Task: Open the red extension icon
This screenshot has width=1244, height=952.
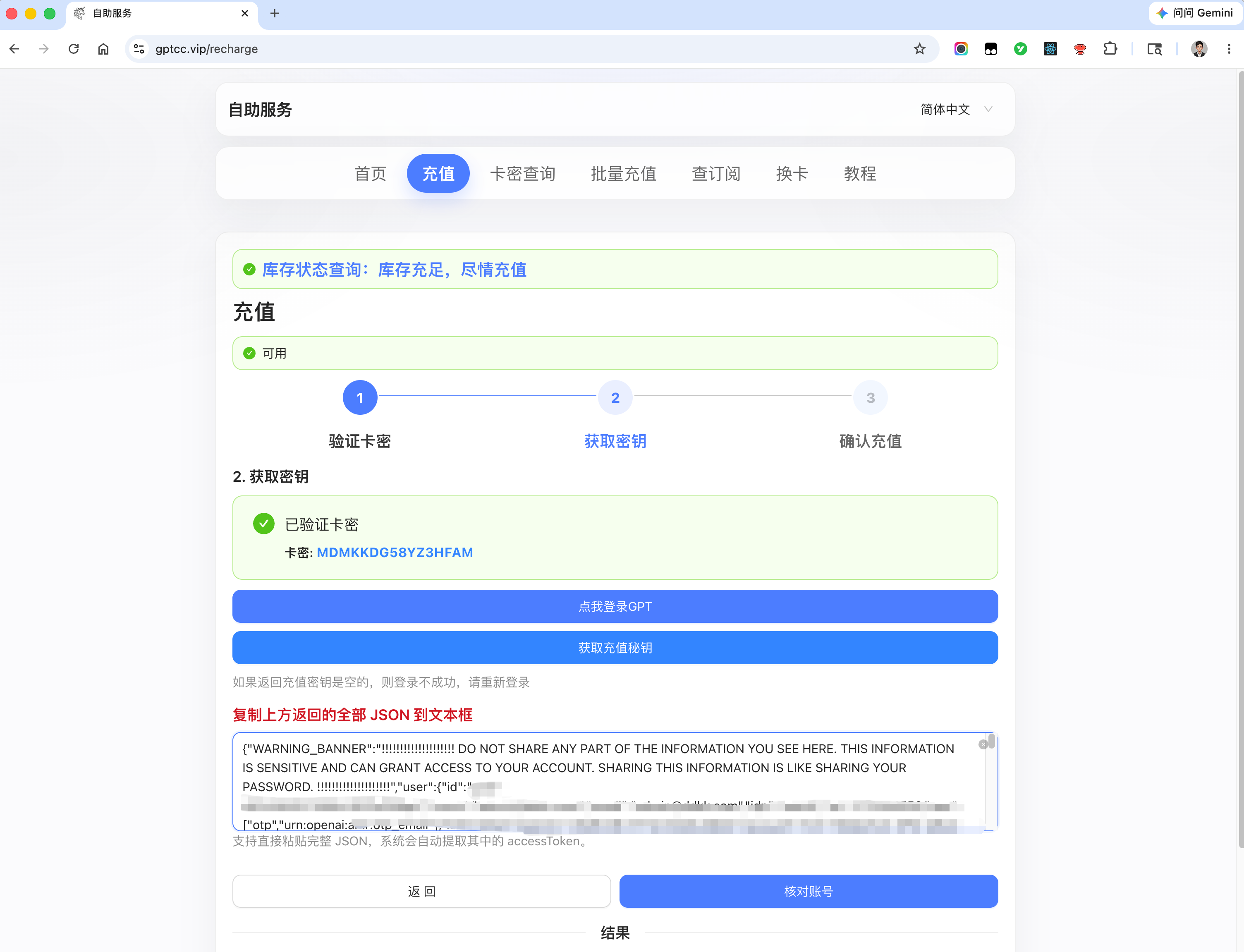Action: coord(1080,49)
